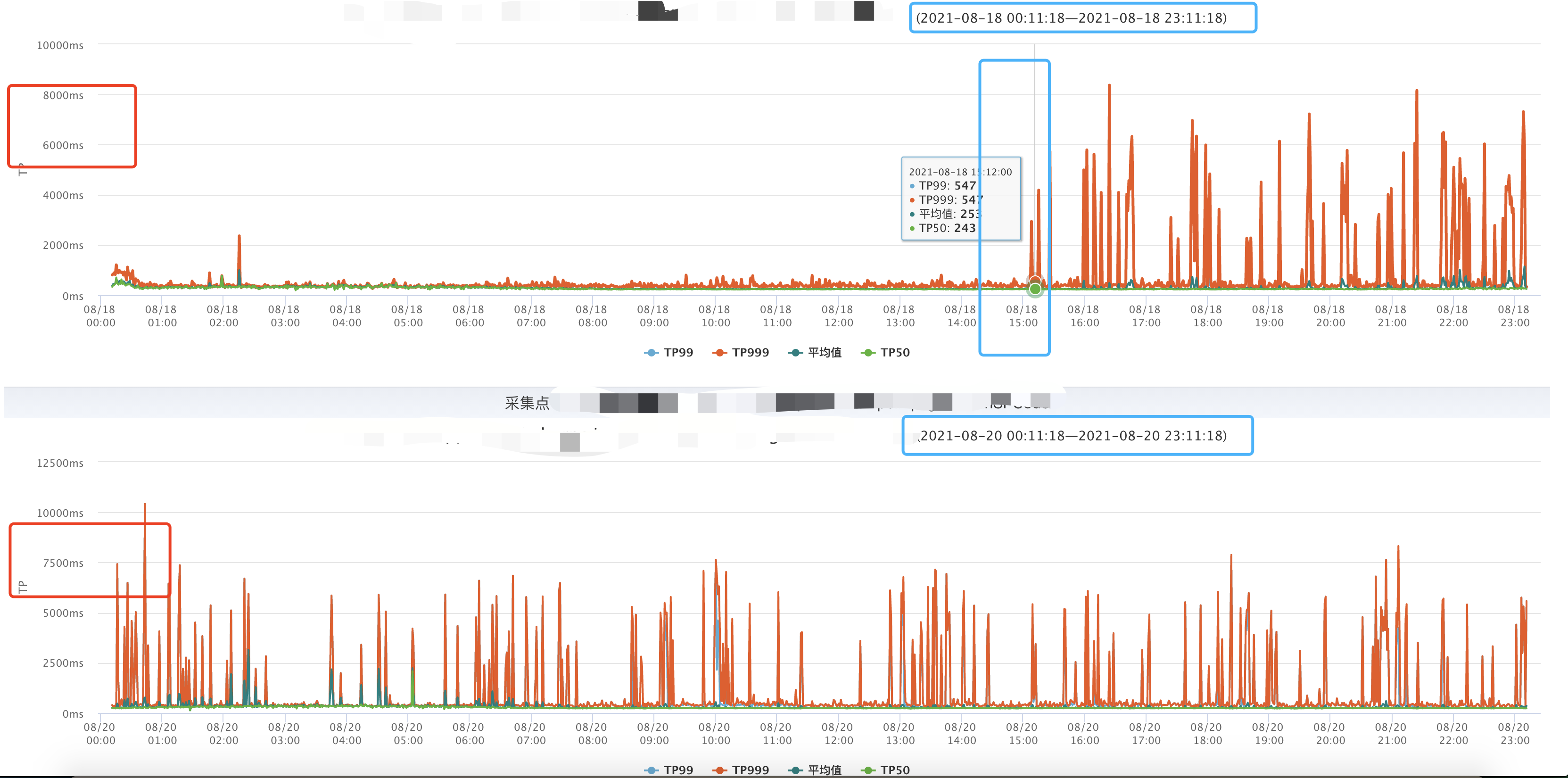The height and width of the screenshot is (778, 1568).
Task: Click TP999 legend marker in bottom chart
Action: click(719, 770)
